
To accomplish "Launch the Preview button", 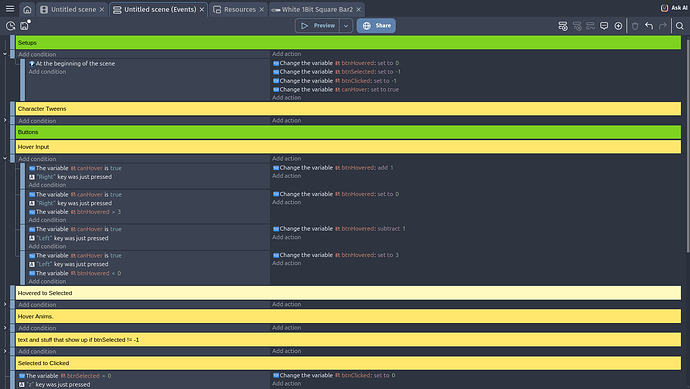I will click(317, 26).
